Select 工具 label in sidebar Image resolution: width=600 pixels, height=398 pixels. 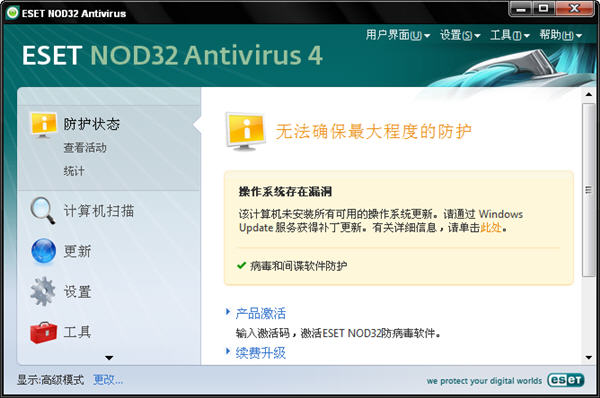(x=77, y=332)
